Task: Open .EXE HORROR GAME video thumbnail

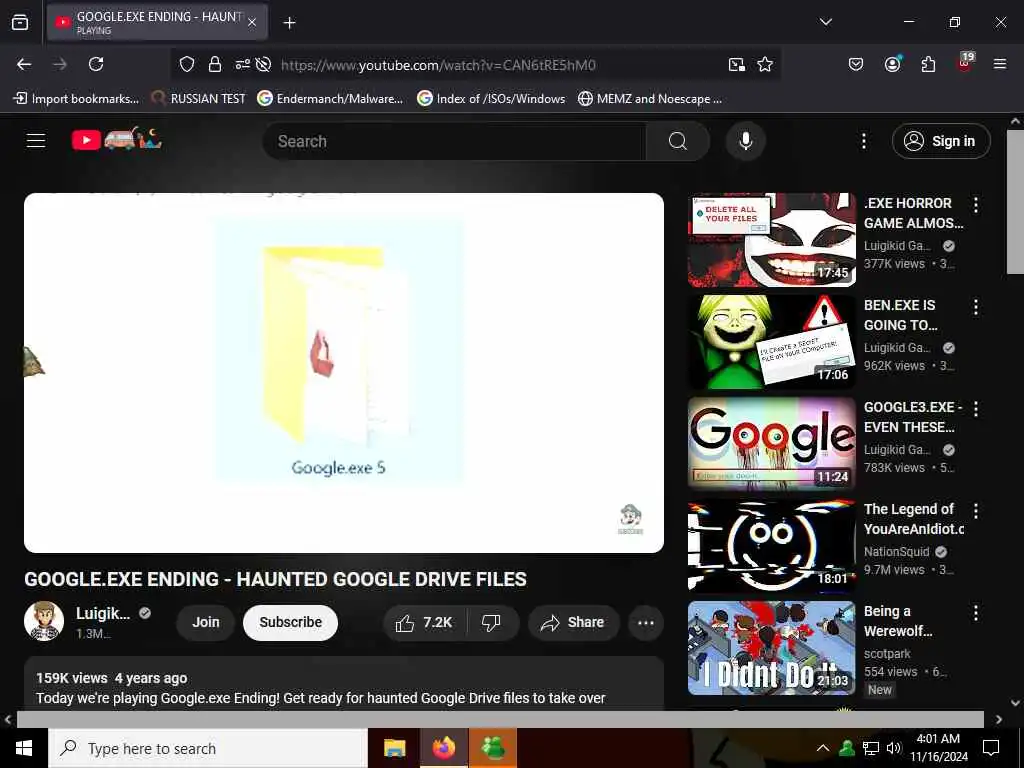Action: tap(772, 240)
